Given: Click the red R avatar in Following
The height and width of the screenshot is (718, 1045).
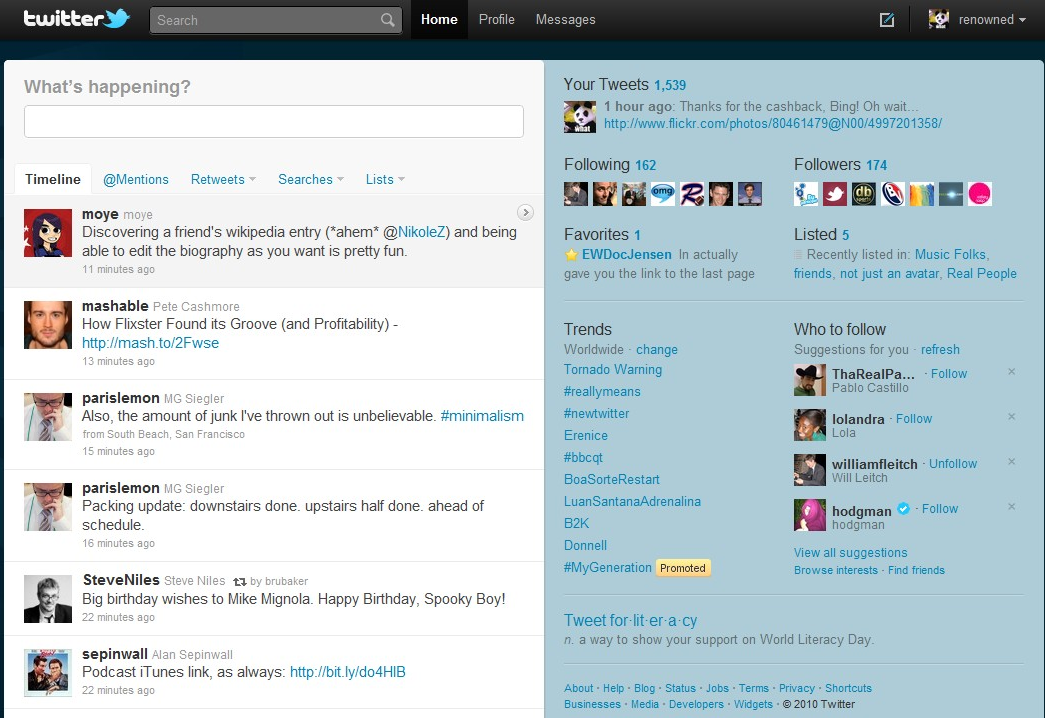Looking at the screenshot, I should 692,194.
